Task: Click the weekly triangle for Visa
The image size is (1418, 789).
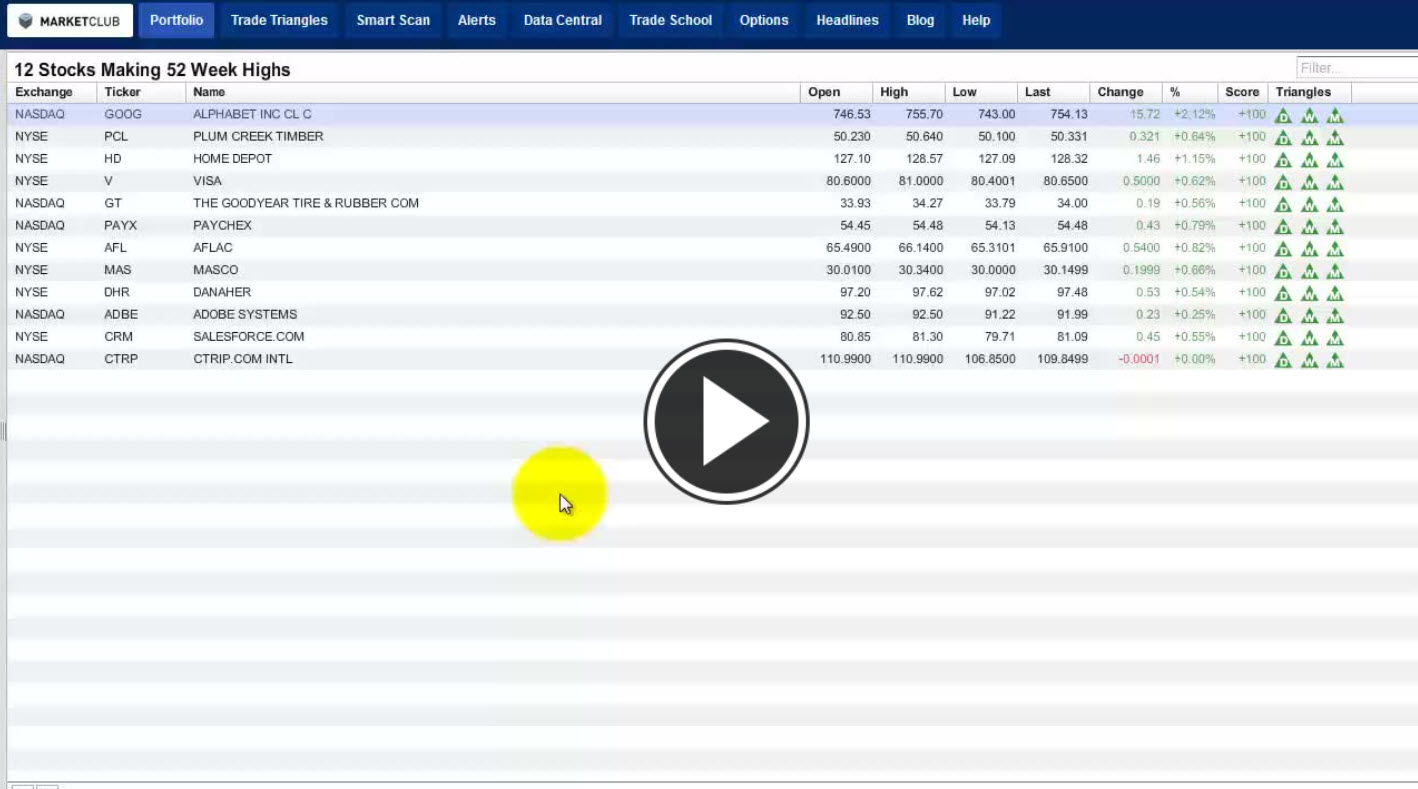Action: 1309,182
